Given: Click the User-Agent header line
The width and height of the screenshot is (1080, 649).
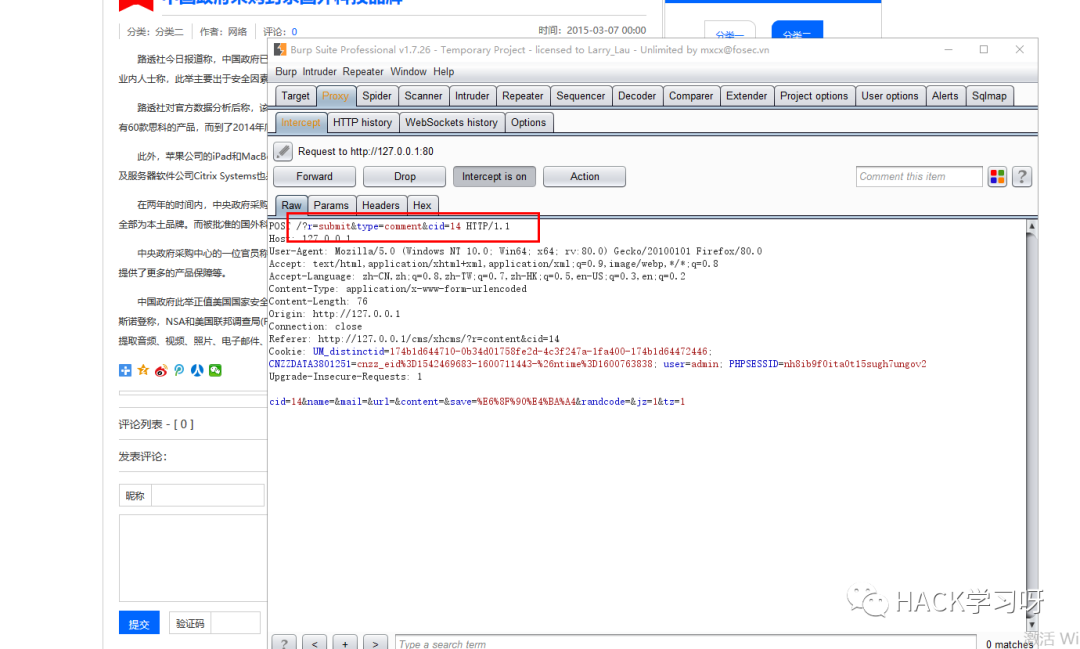Looking at the screenshot, I should pyautogui.click(x=515, y=251).
